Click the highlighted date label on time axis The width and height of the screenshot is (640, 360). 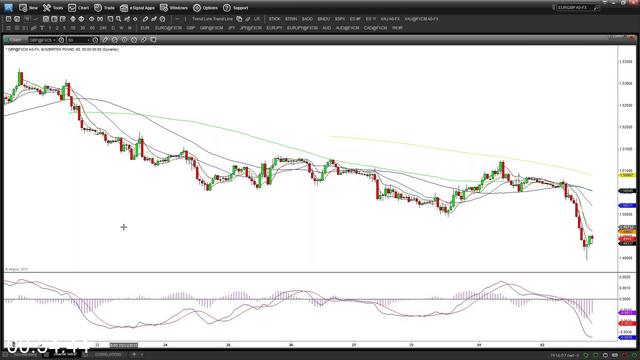click(x=124, y=345)
